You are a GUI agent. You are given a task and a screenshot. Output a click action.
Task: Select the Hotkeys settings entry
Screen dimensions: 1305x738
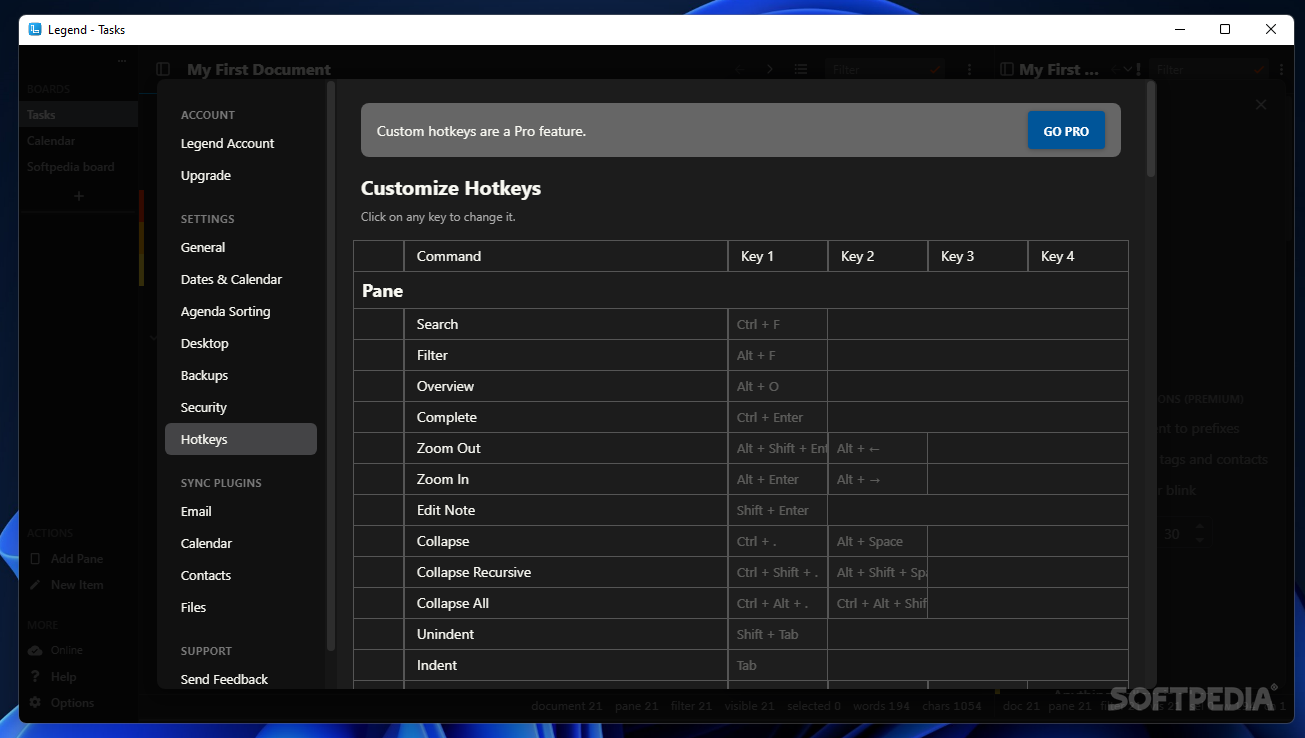241,439
